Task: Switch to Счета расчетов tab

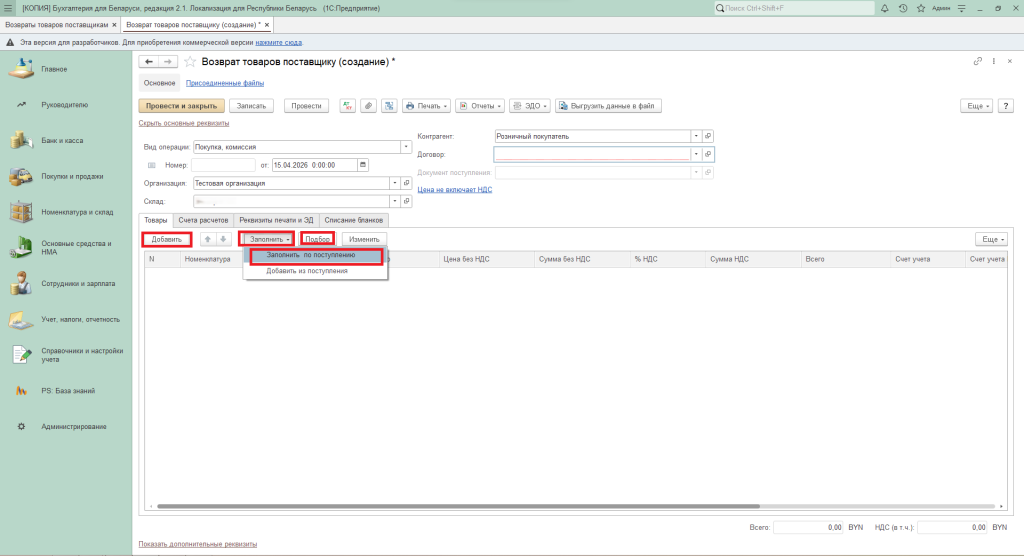Action: 204,220
